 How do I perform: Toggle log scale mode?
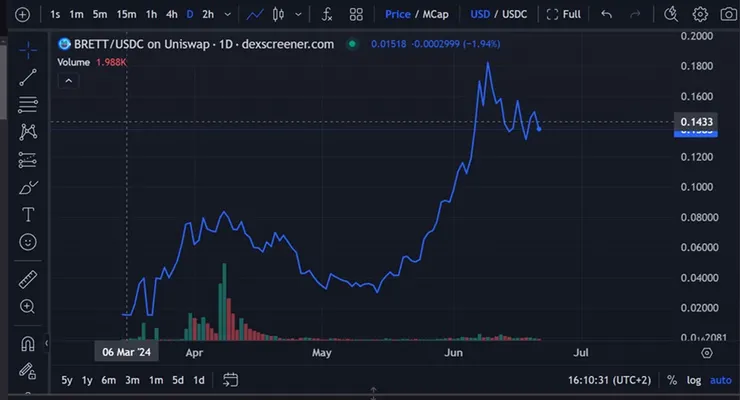694,380
